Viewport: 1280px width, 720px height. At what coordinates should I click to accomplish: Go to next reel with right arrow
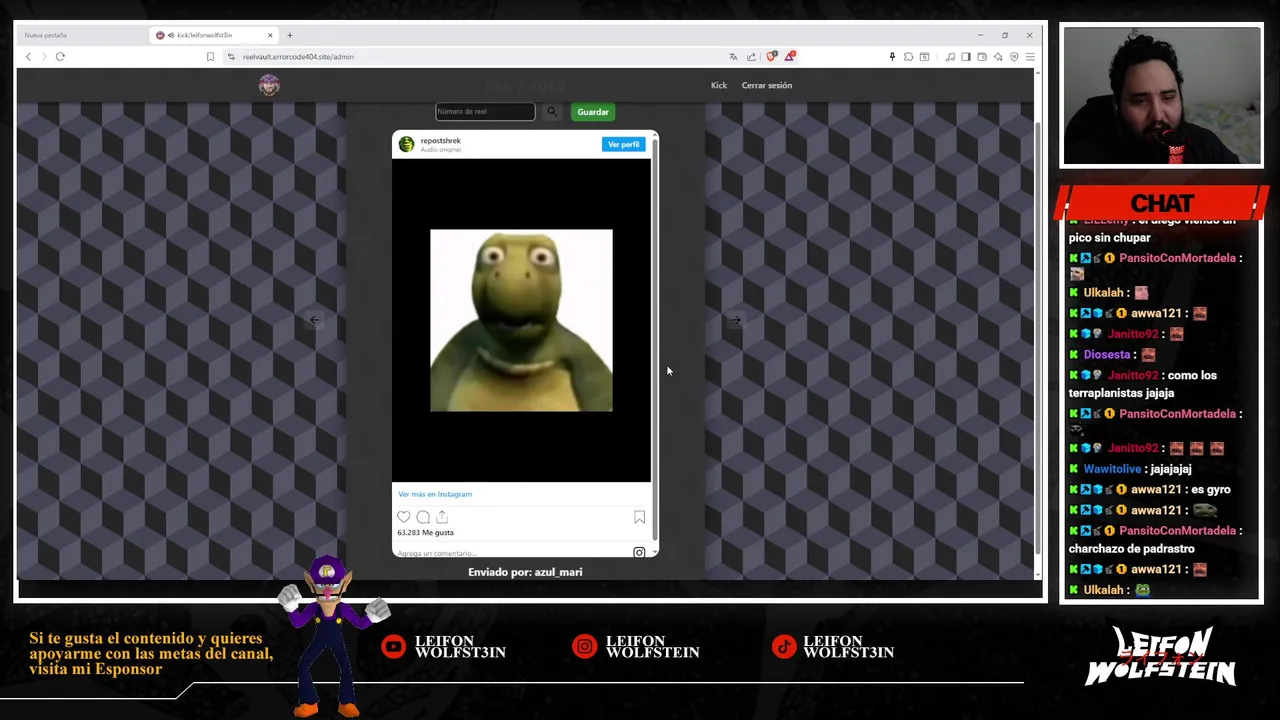736,320
